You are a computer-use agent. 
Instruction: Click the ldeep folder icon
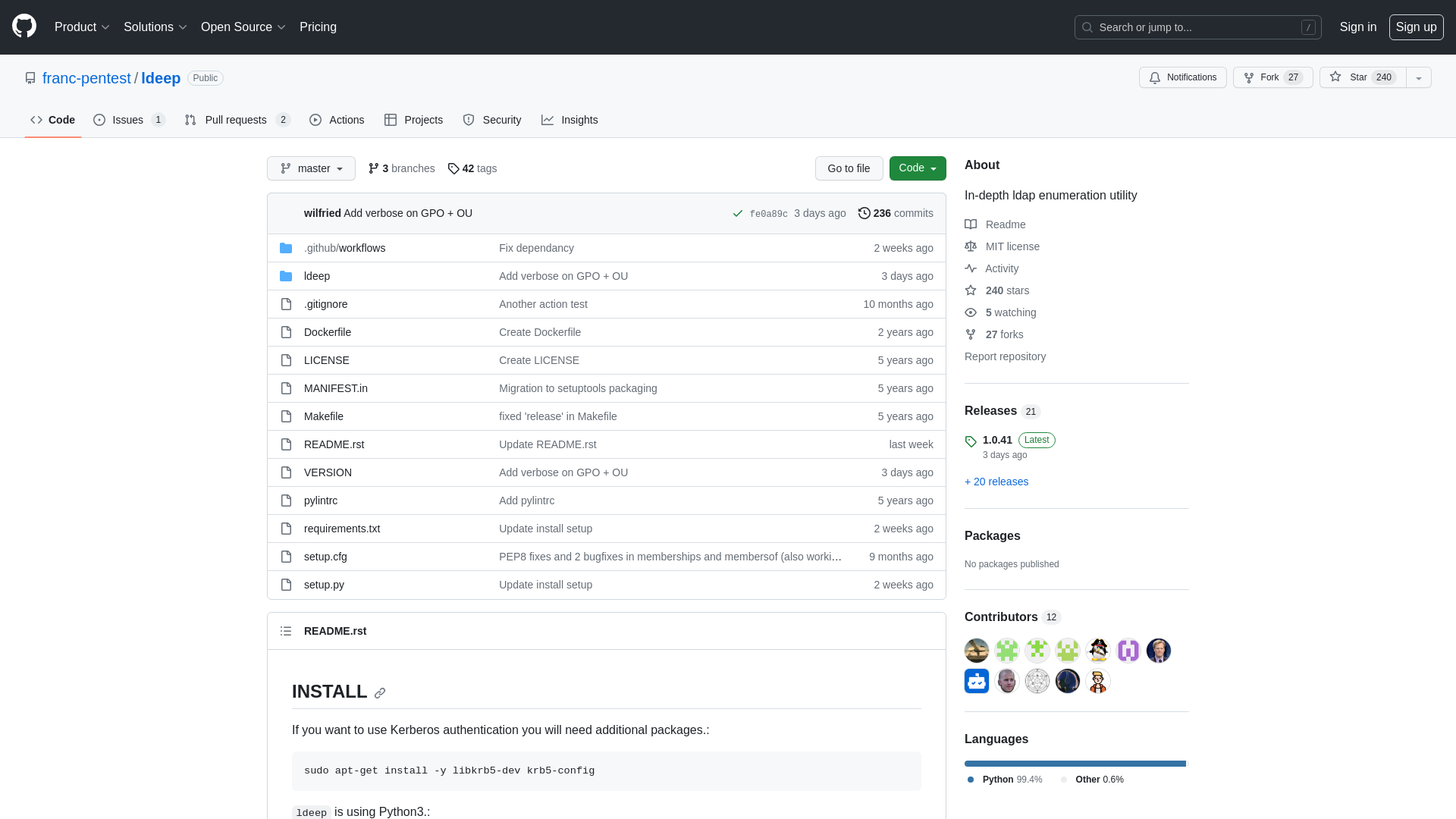(x=286, y=276)
